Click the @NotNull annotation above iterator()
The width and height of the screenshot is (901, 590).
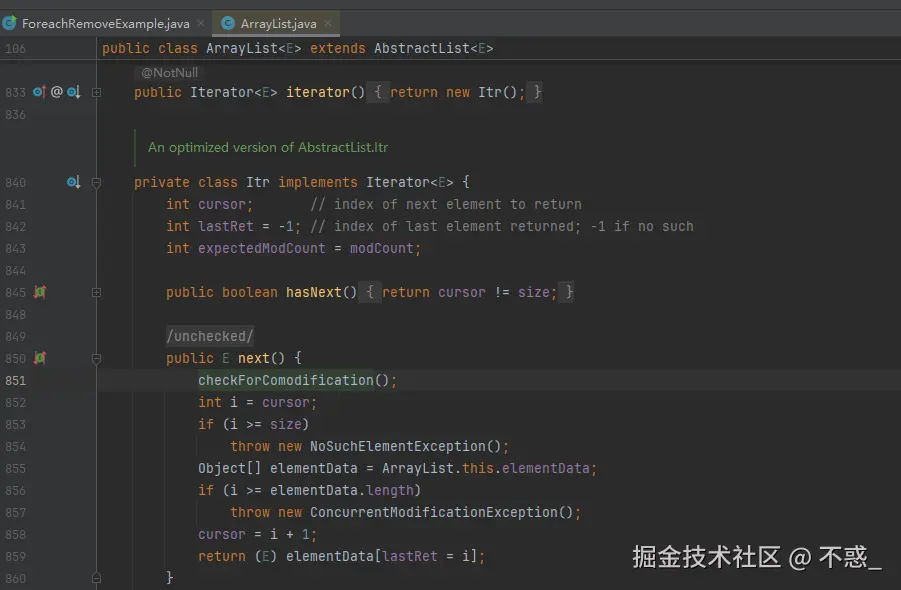(168, 72)
